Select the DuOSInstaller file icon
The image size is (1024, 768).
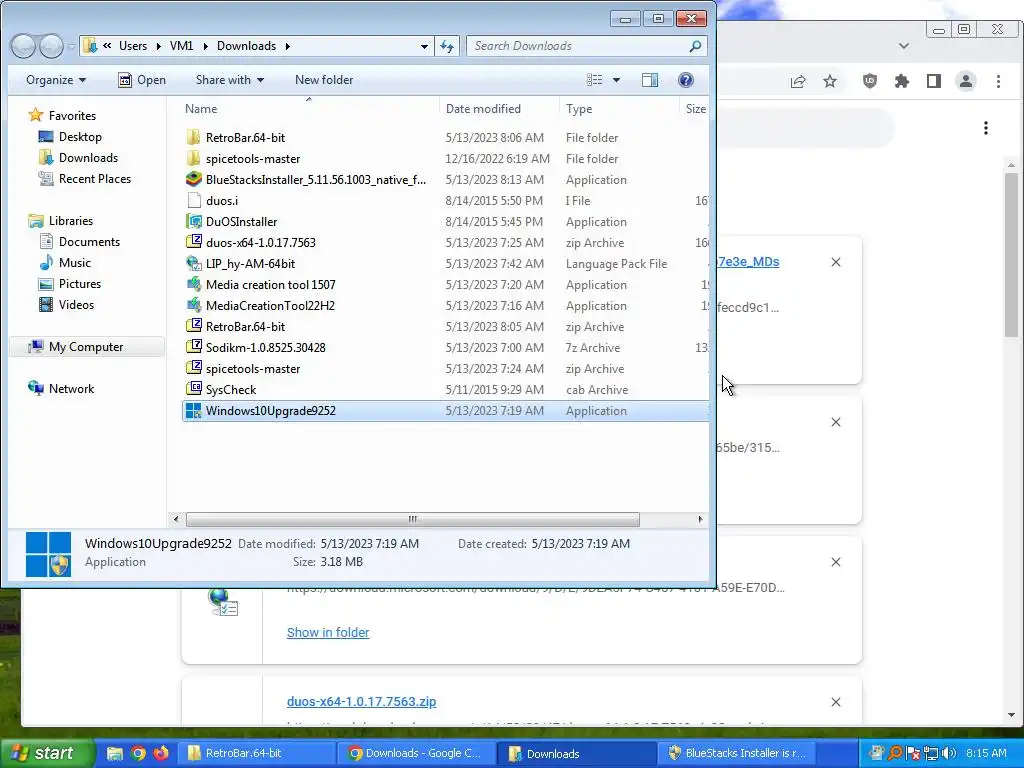pyautogui.click(x=194, y=221)
